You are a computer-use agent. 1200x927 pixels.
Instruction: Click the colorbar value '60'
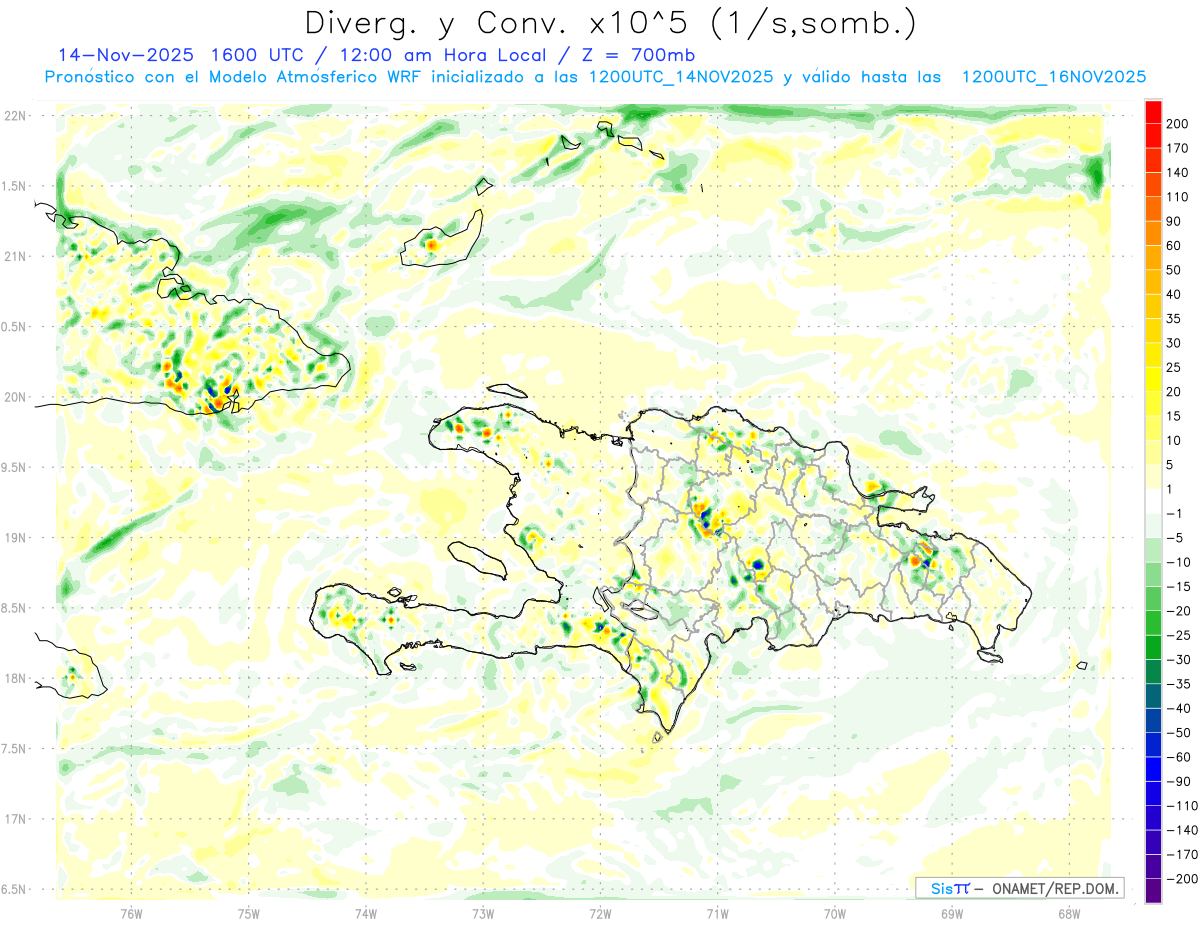(1175, 246)
